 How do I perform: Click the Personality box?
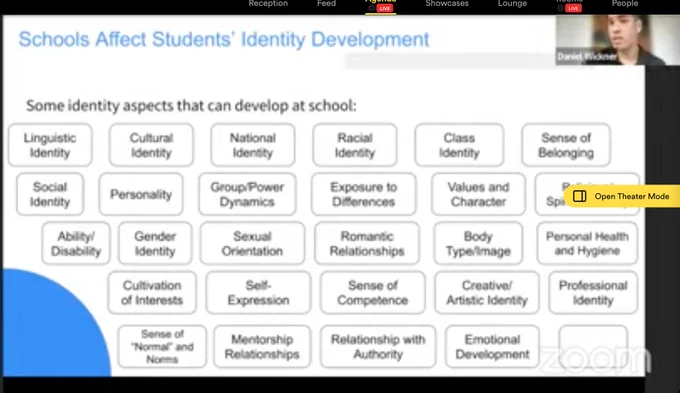tap(141, 194)
